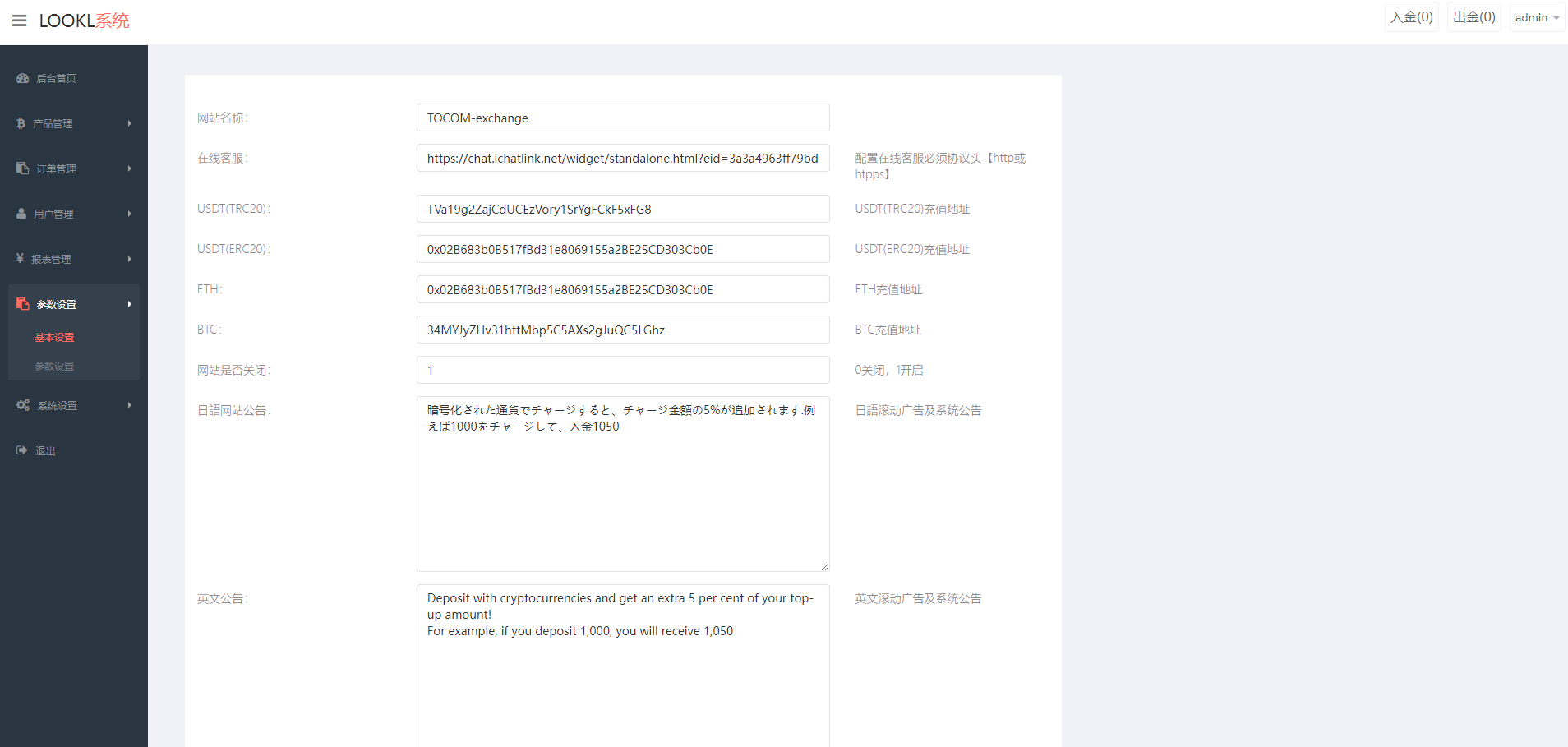Focus the 网站名称 input field

point(622,118)
